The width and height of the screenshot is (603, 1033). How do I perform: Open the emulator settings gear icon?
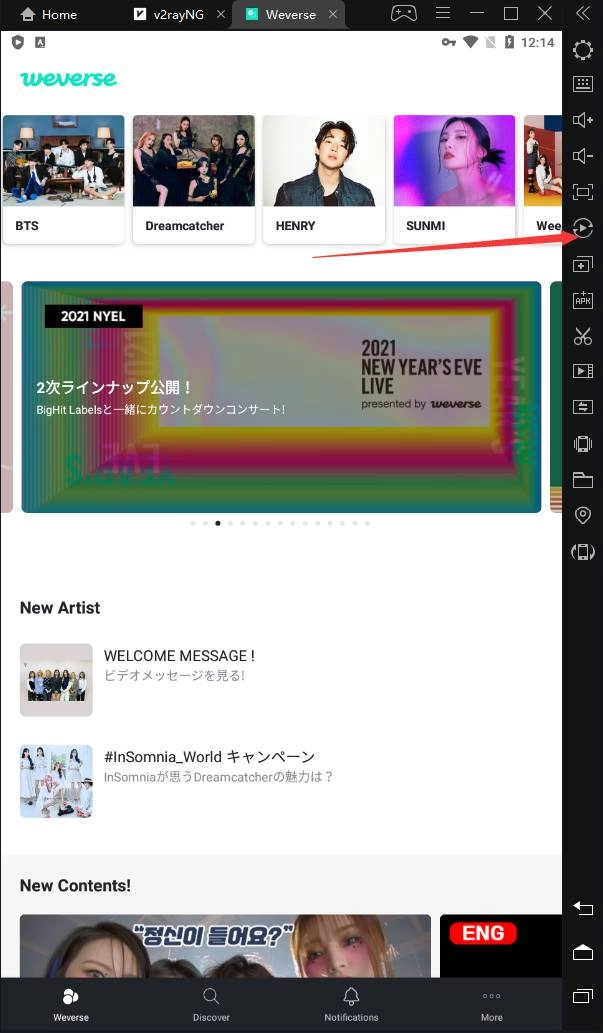583,49
